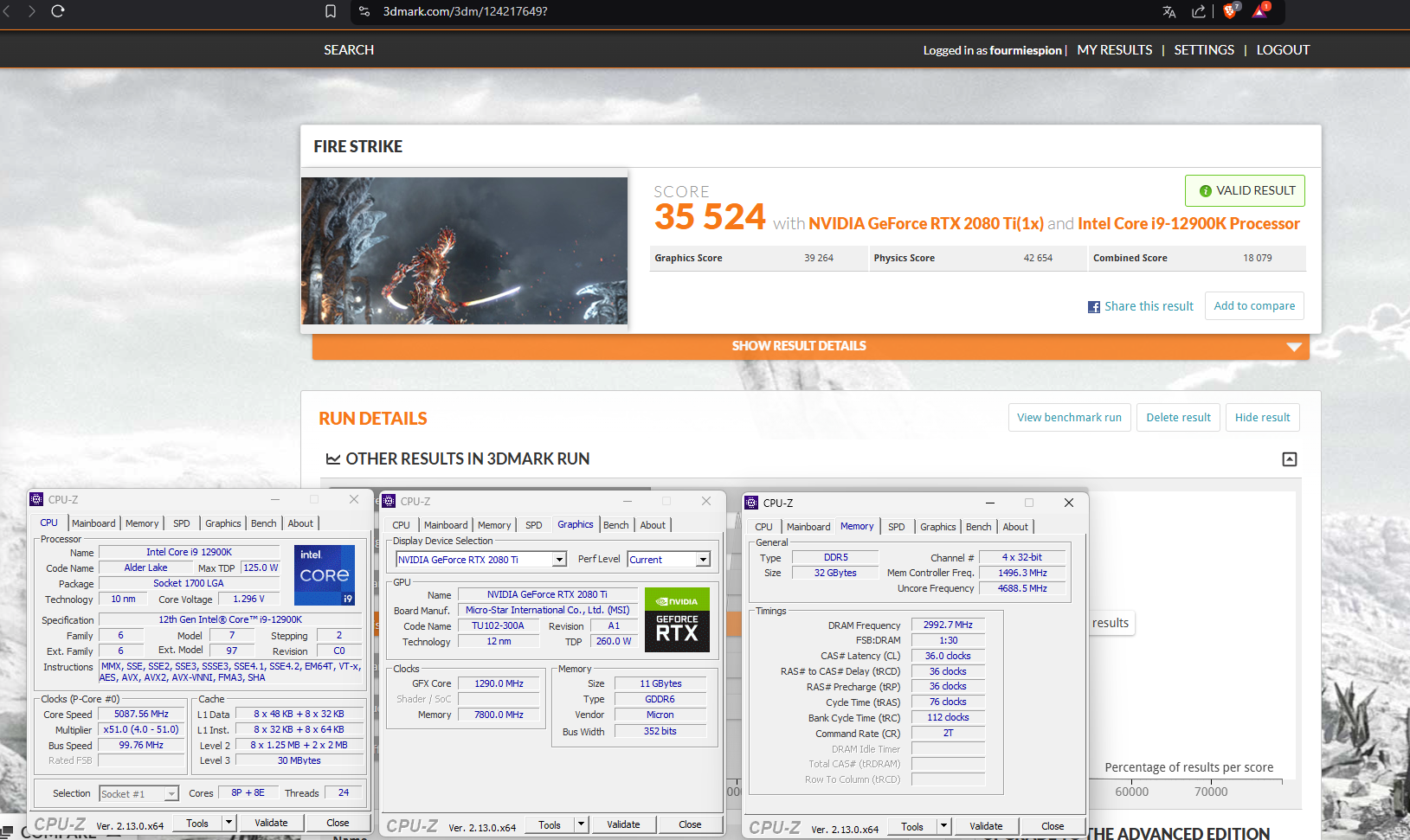1410x840 pixels.
Task: Open Tools dropdown arrow in Graphics window
Action: click(582, 824)
